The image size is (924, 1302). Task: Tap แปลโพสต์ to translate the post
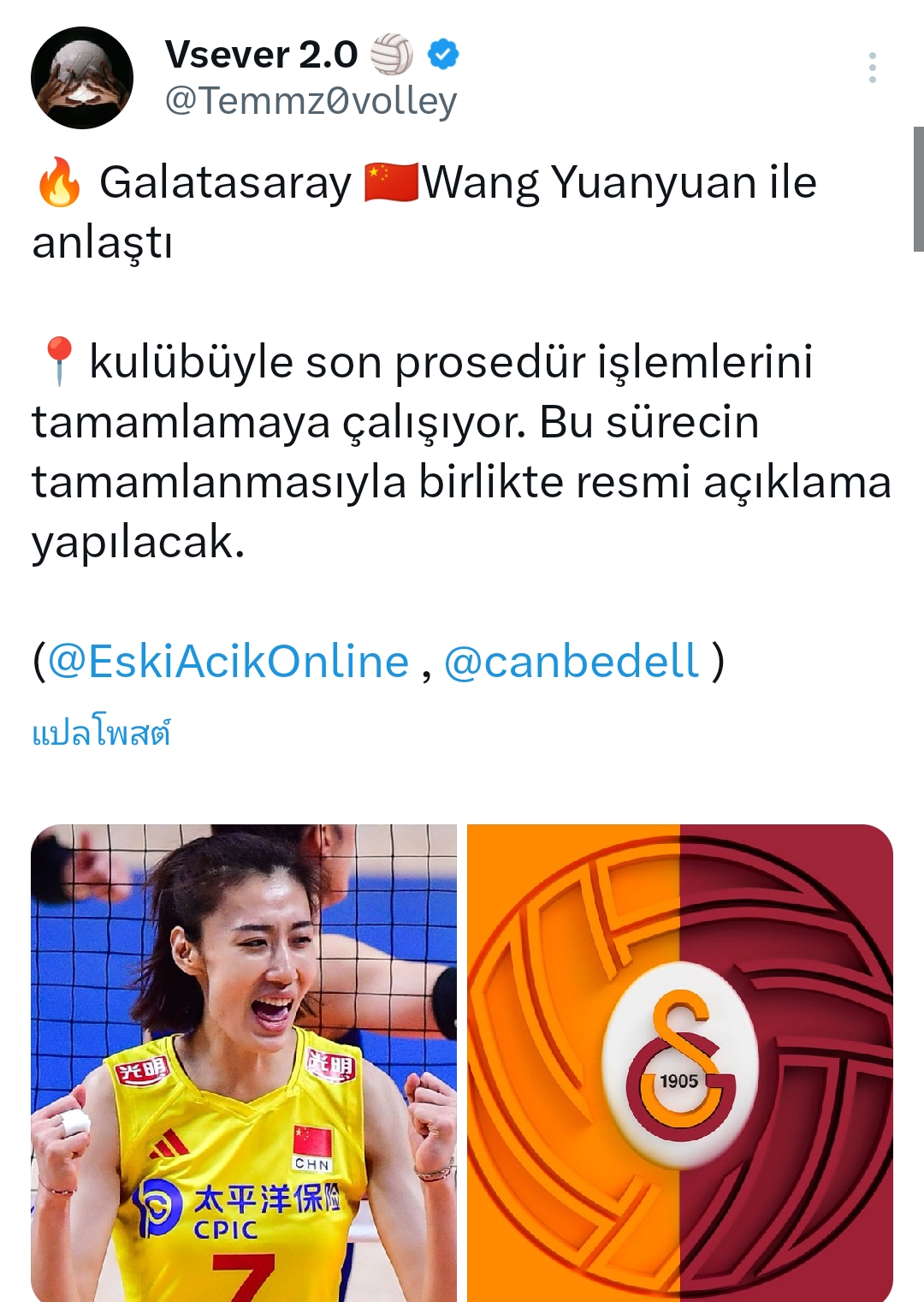tap(101, 734)
